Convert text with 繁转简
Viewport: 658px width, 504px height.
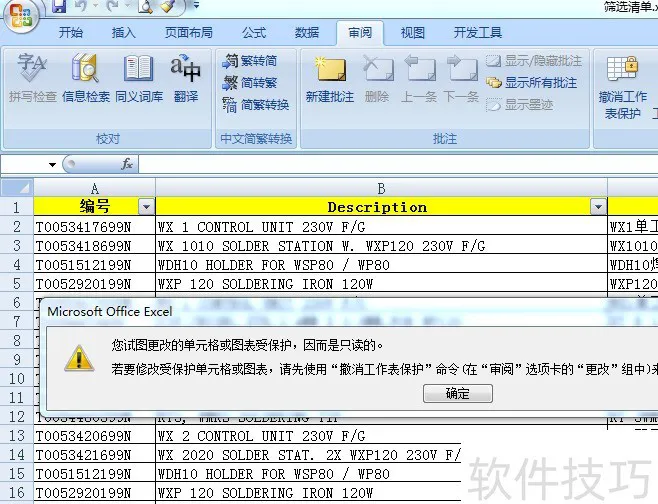250,61
